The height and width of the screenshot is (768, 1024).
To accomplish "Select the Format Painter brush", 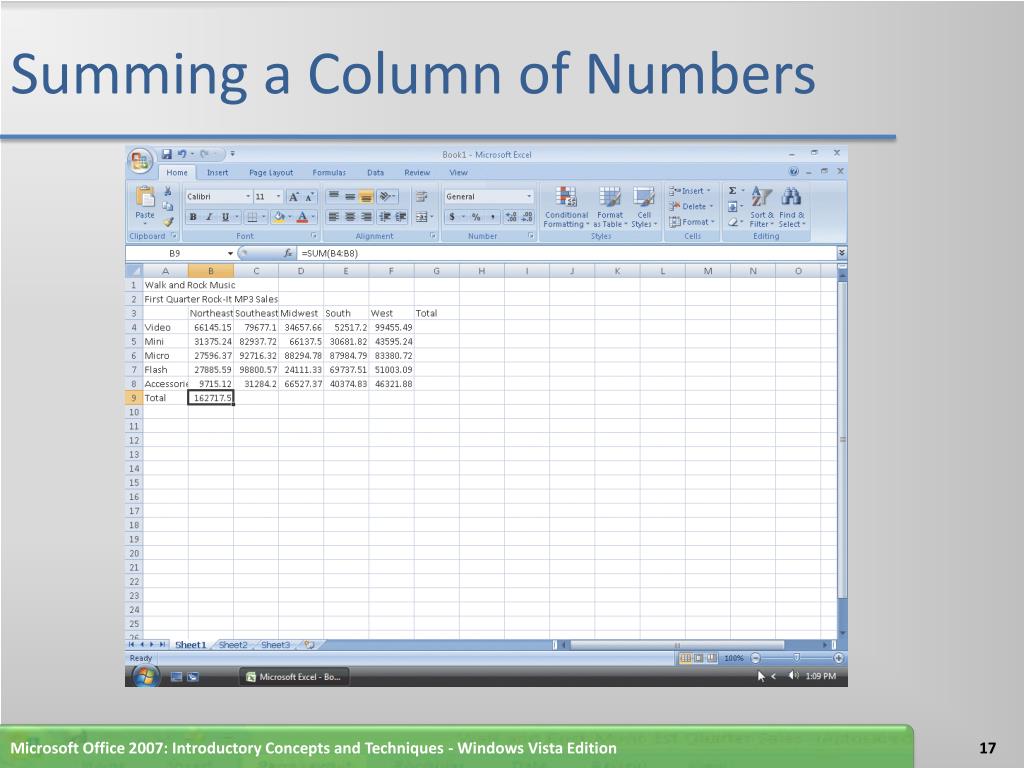I will [x=168, y=222].
